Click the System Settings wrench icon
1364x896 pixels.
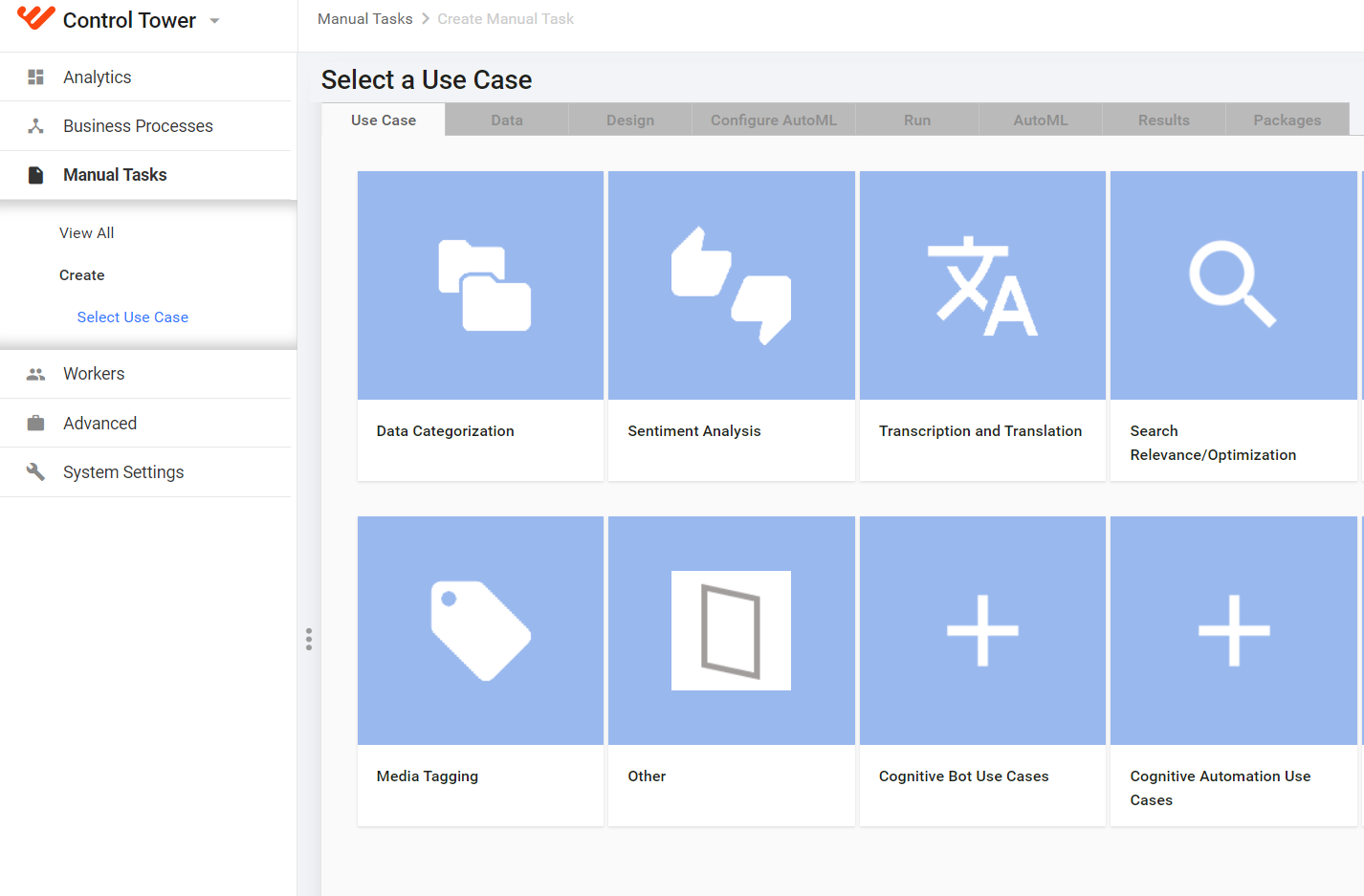(x=35, y=471)
